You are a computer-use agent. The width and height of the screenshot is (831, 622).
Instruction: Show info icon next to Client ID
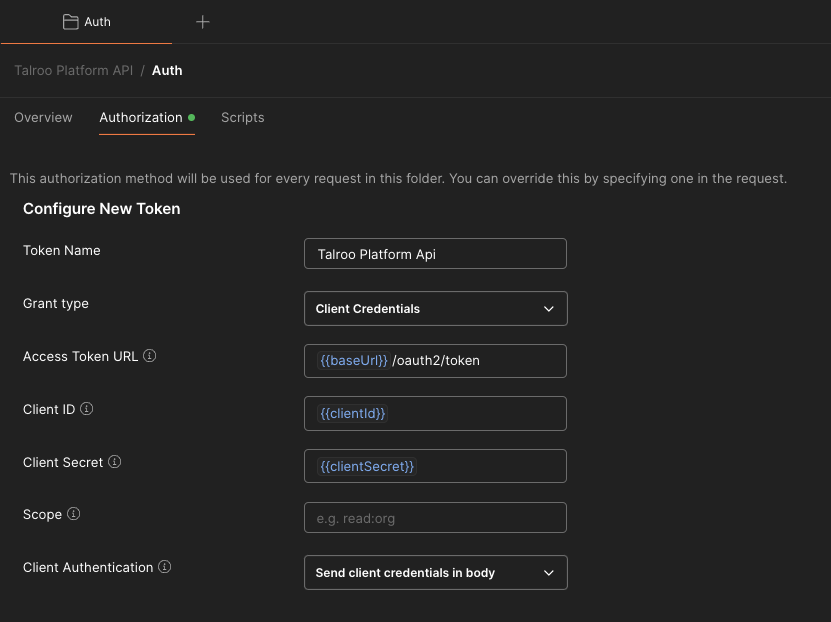click(86, 408)
